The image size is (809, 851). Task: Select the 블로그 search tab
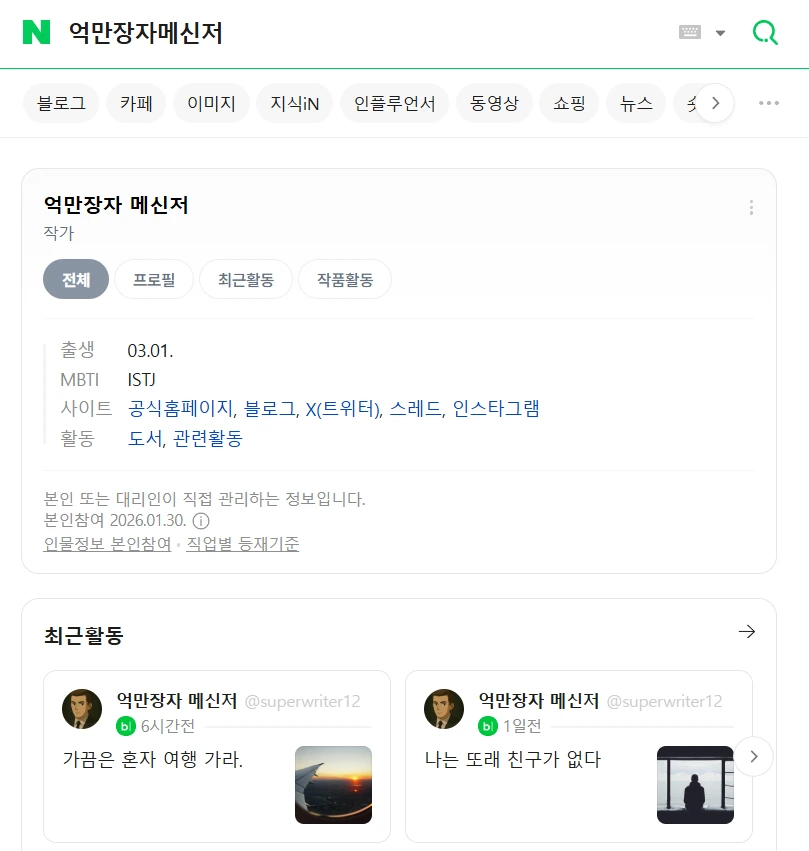61,103
